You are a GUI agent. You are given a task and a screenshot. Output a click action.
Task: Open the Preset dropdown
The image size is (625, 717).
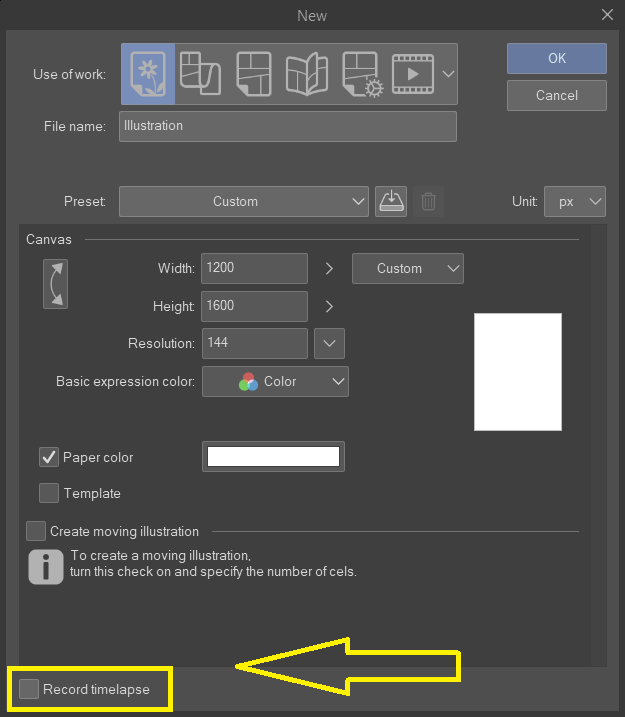click(x=244, y=201)
